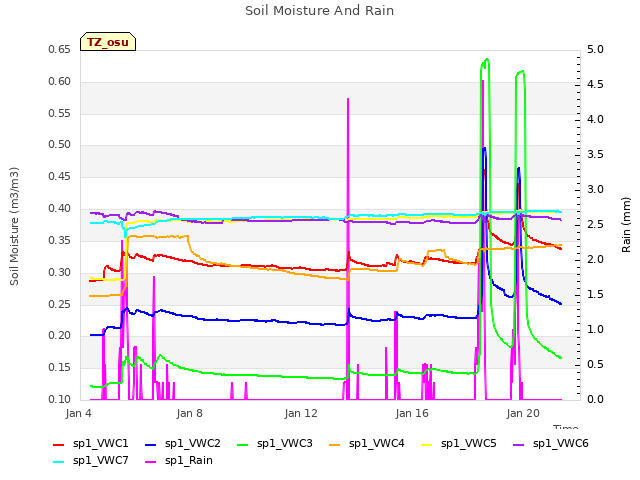Click the Soil Moisture (m3/m3) axis label
640x480 pixels.
(14, 226)
